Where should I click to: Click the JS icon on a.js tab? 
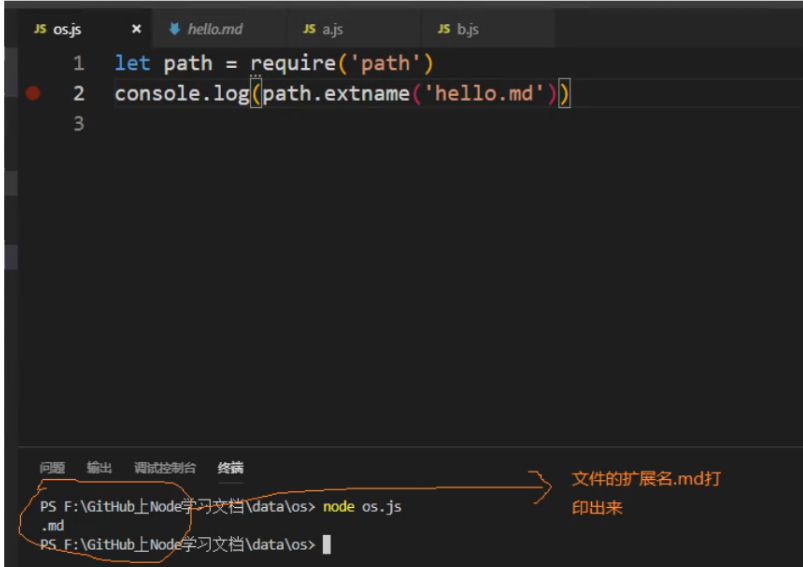point(309,29)
